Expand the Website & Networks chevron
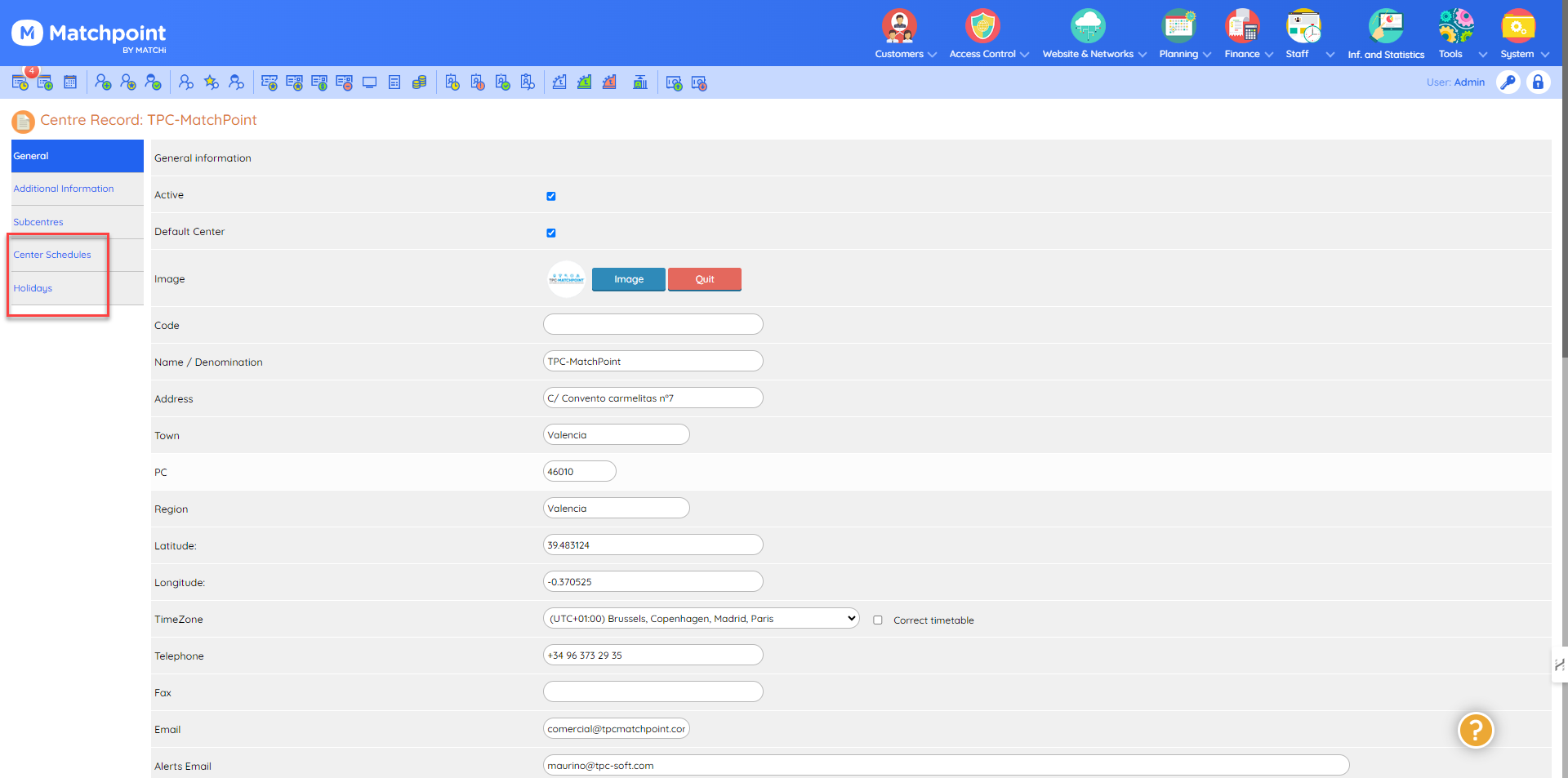 coord(1143,55)
